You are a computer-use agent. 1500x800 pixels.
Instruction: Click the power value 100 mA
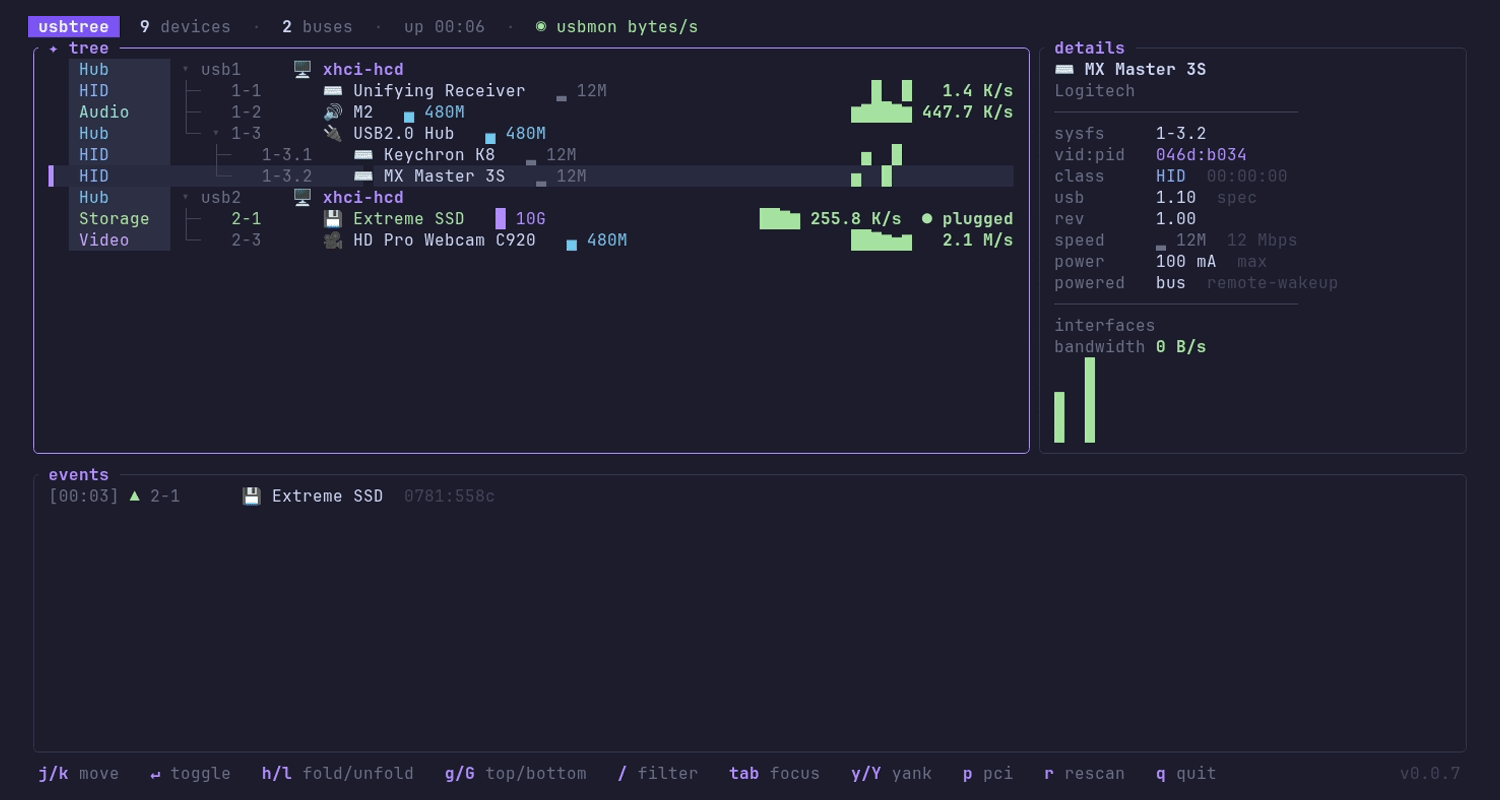[1186, 261]
